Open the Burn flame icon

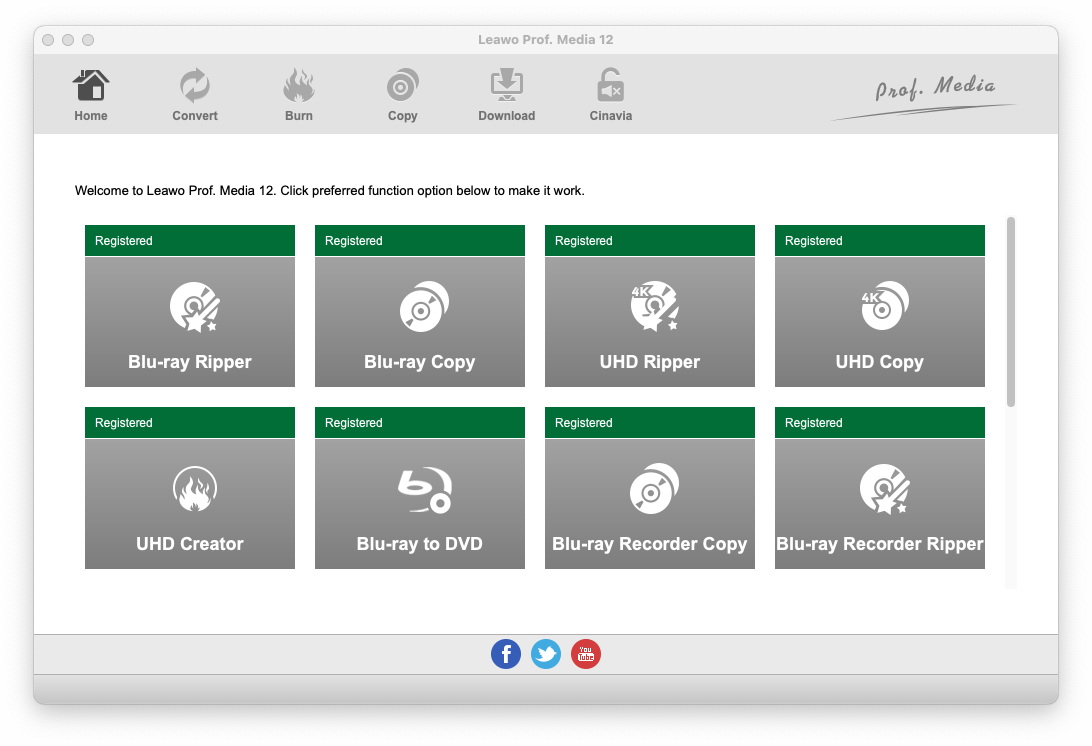298,95
